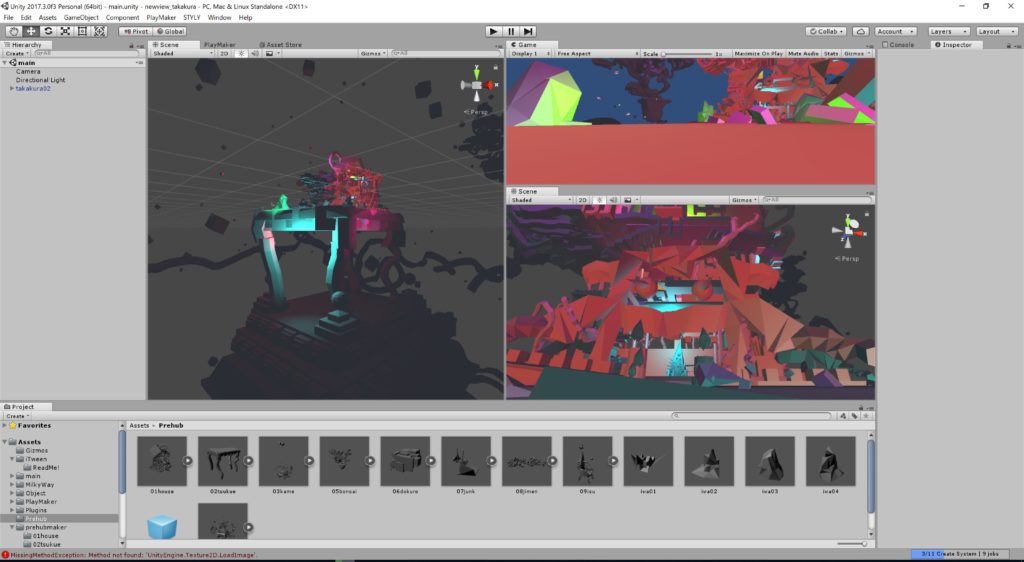Select the Move tool
1024x562 pixels.
31,31
